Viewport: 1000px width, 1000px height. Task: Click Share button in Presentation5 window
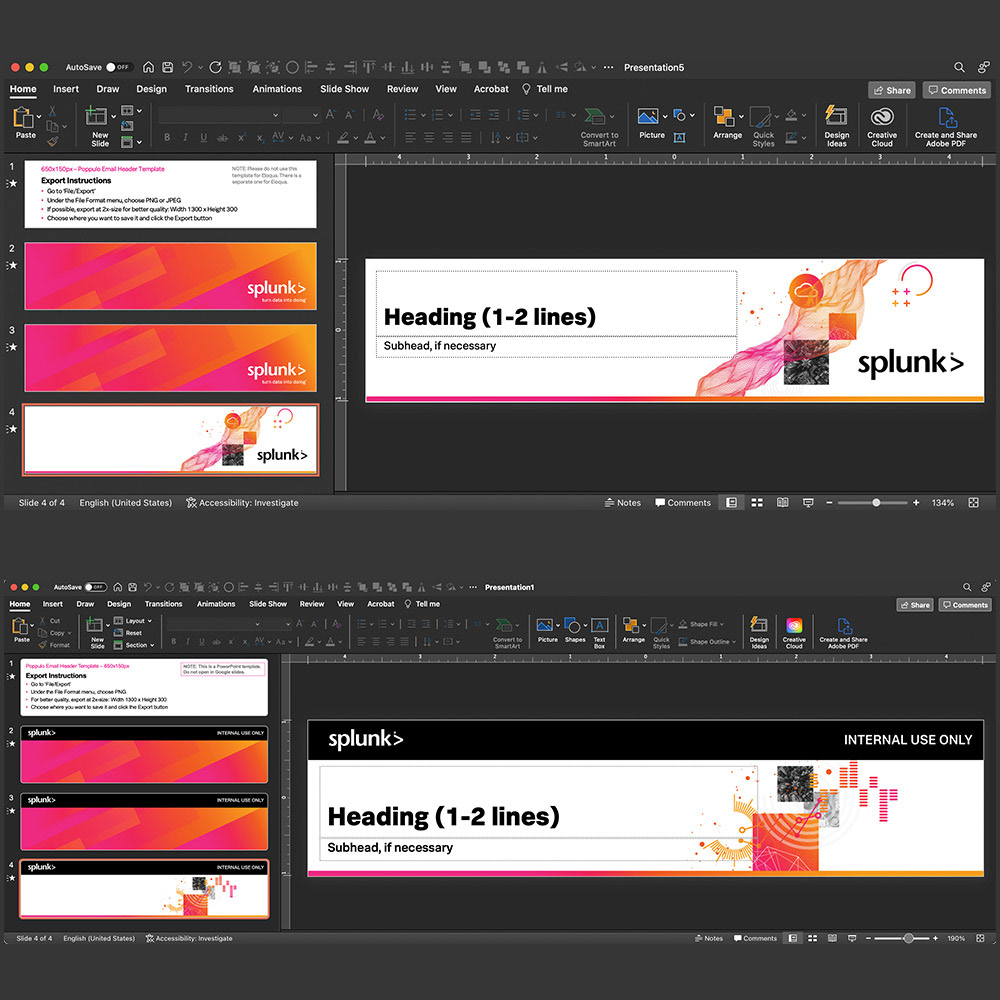(892, 90)
